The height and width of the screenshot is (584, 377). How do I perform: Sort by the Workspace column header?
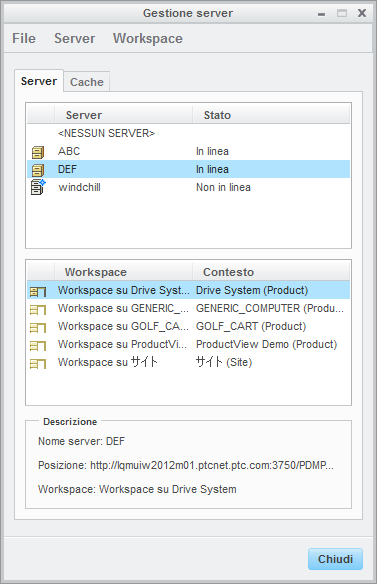pyautogui.click(x=123, y=272)
